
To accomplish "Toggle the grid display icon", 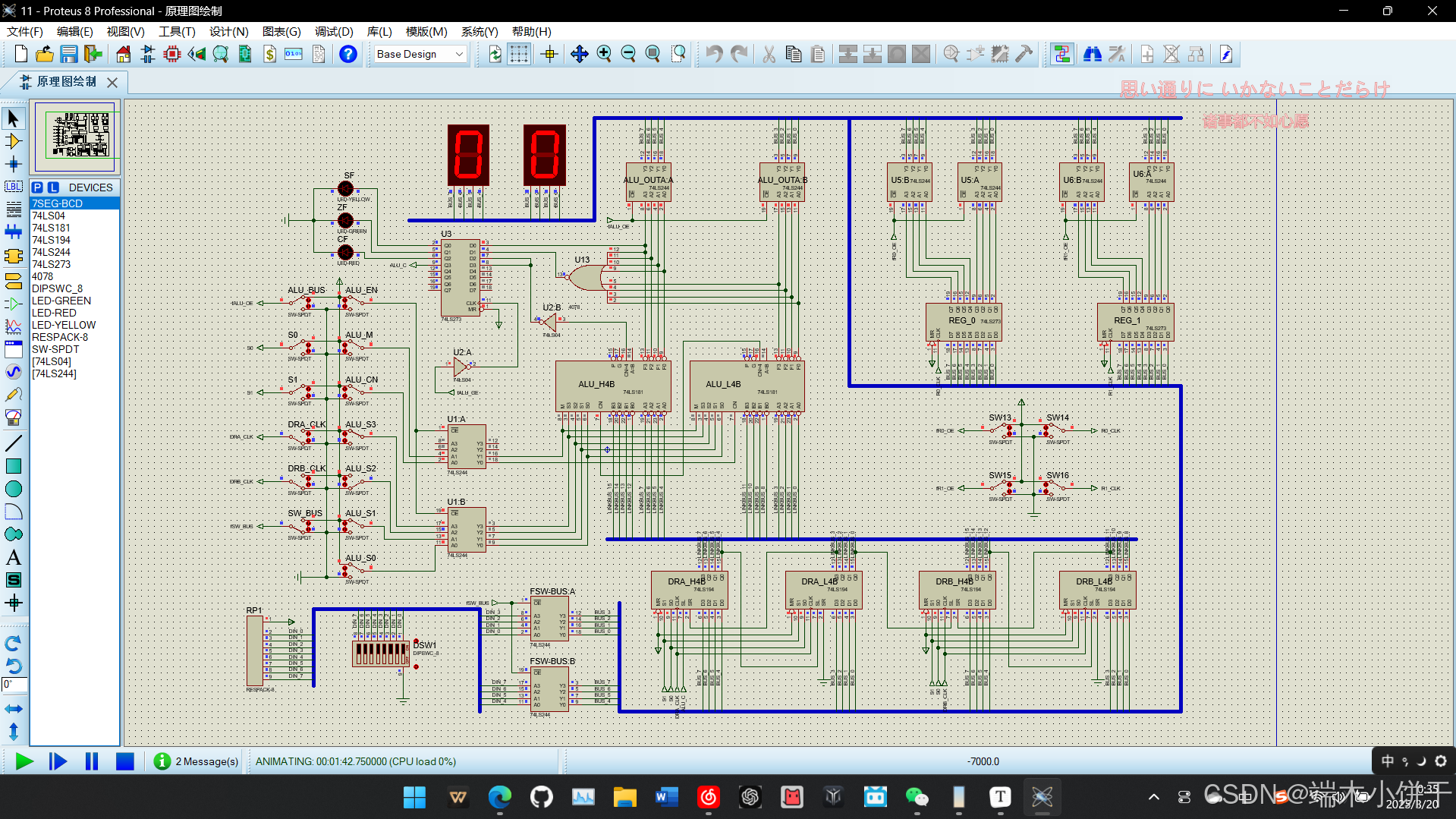I will click(519, 54).
